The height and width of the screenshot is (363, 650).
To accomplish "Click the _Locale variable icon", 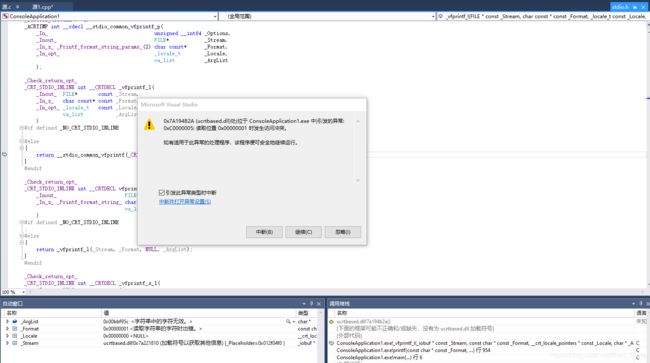I will (x=15, y=336).
